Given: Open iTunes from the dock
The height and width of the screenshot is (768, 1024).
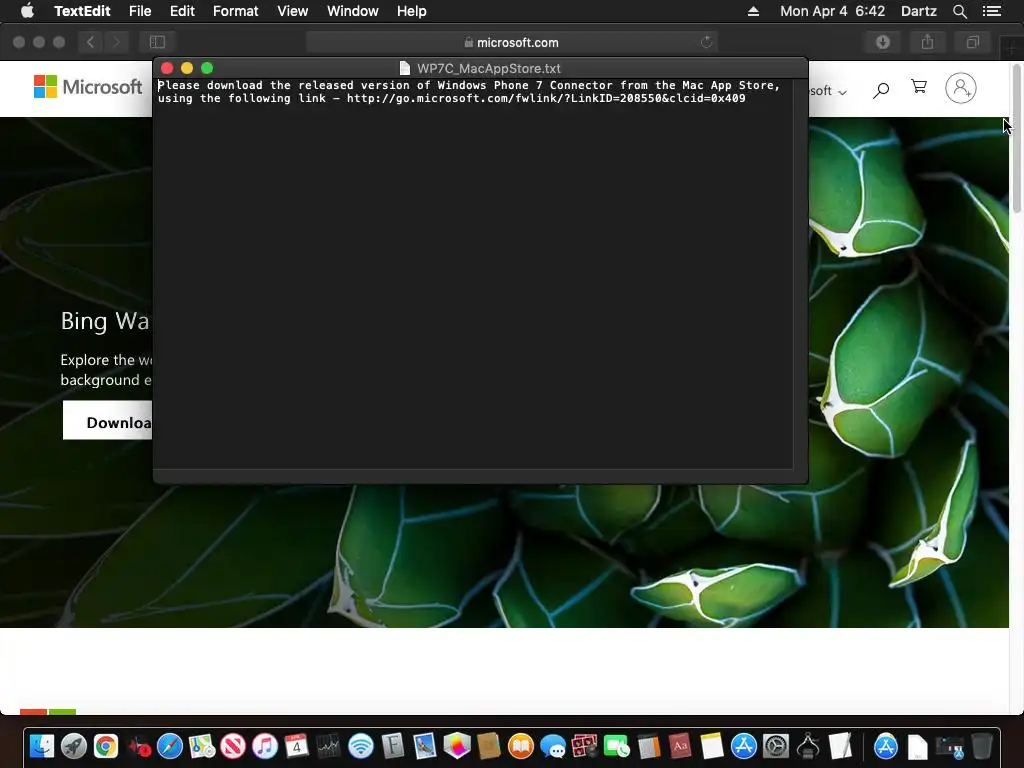Looking at the screenshot, I should pyautogui.click(x=265, y=746).
